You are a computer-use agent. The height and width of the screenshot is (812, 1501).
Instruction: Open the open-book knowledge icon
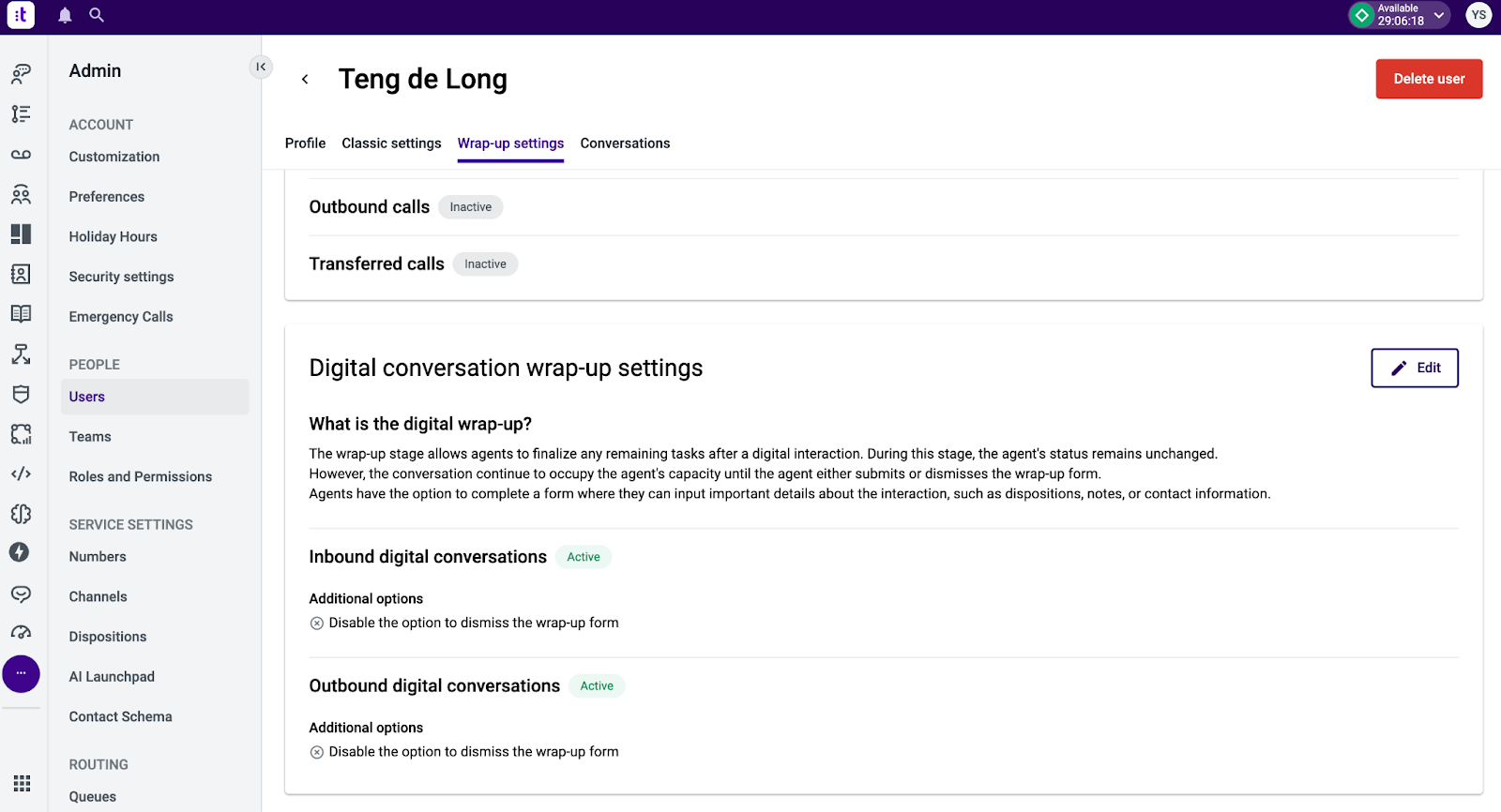point(21,313)
